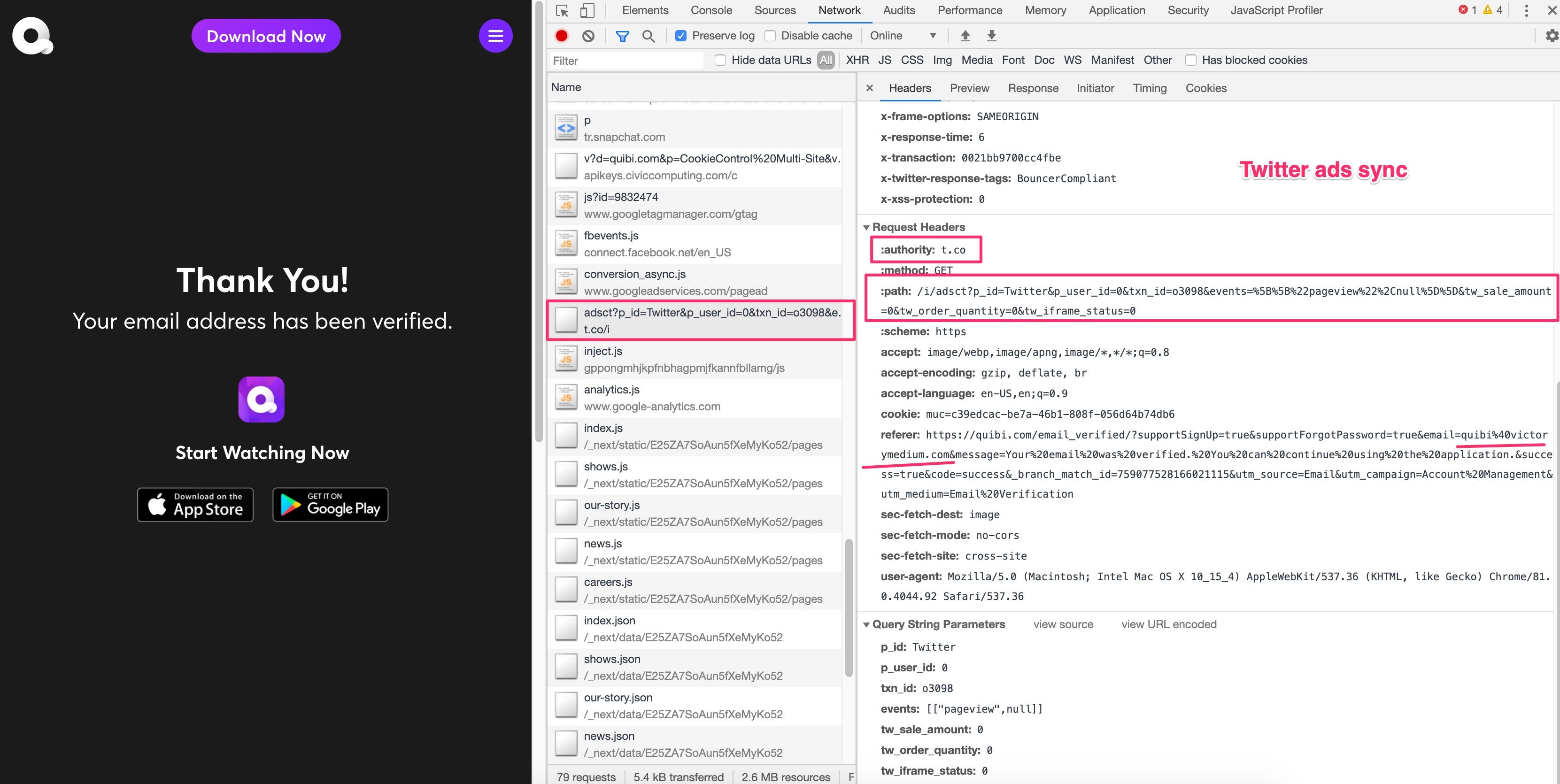Open network search magnifier icon

click(648, 36)
